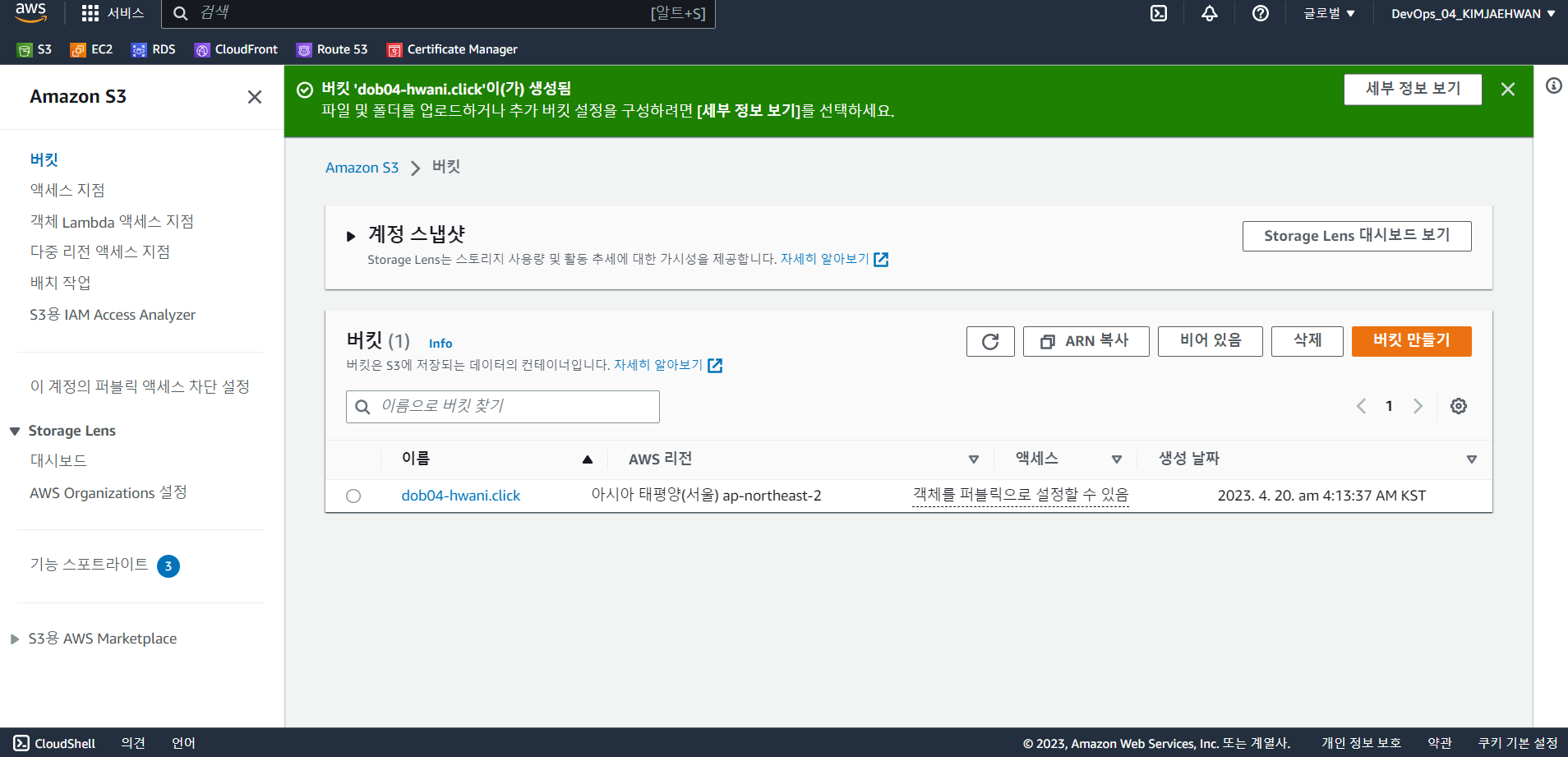Click 의견 in the footer
The width and height of the screenshot is (1568, 757).
pos(133,743)
